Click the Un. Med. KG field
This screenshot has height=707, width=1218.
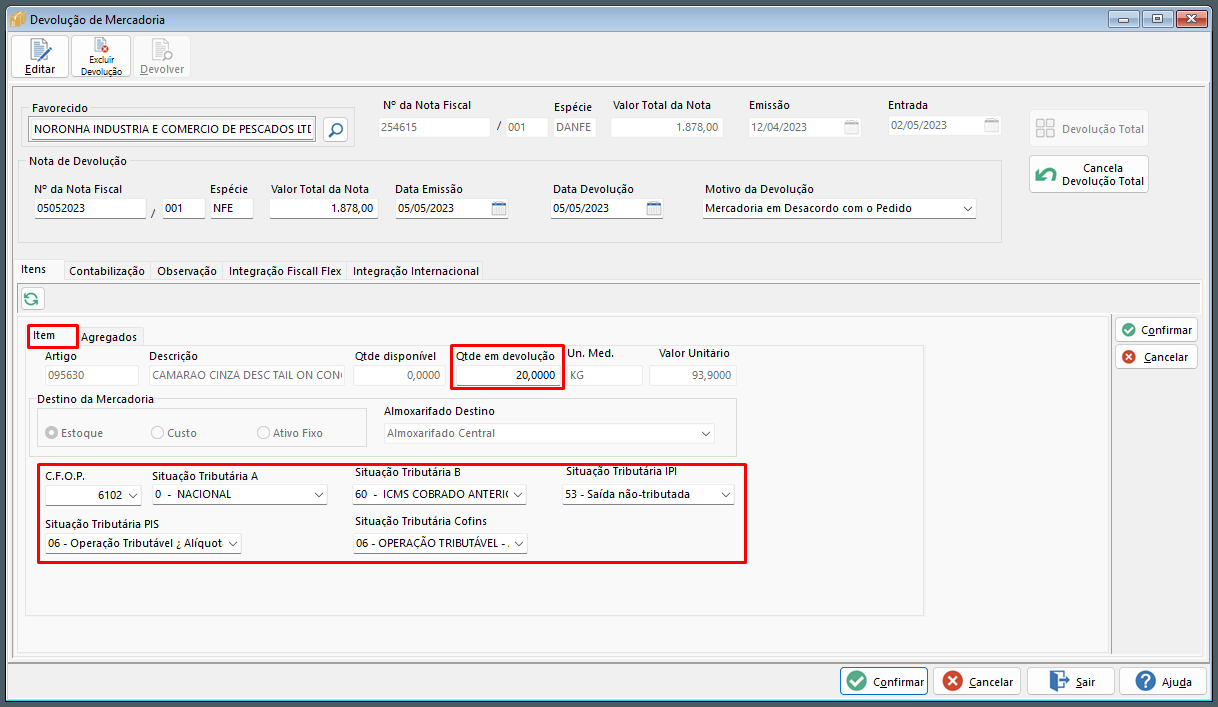605,375
